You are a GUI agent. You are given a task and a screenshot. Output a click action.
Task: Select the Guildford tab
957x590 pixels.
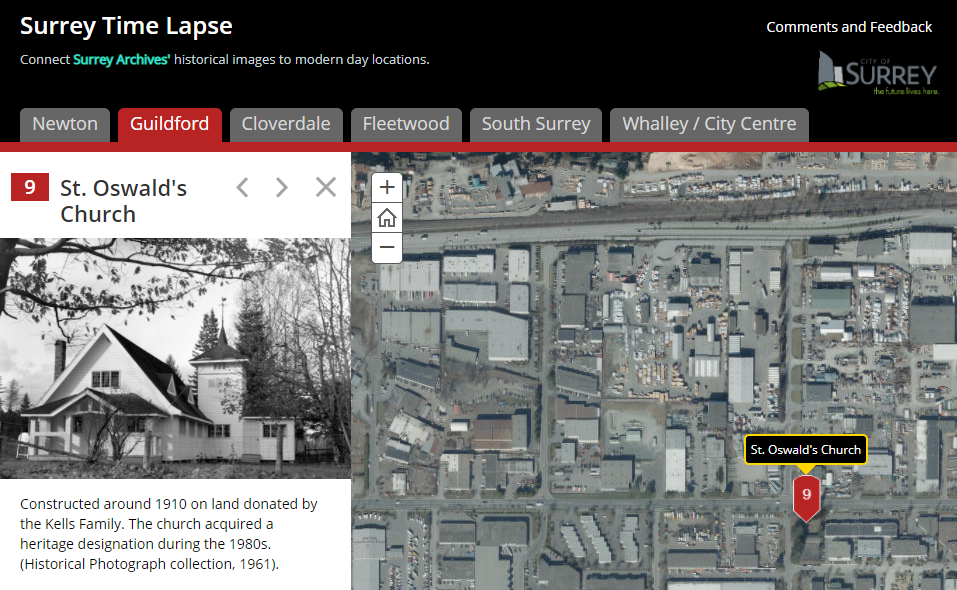click(x=169, y=125)
